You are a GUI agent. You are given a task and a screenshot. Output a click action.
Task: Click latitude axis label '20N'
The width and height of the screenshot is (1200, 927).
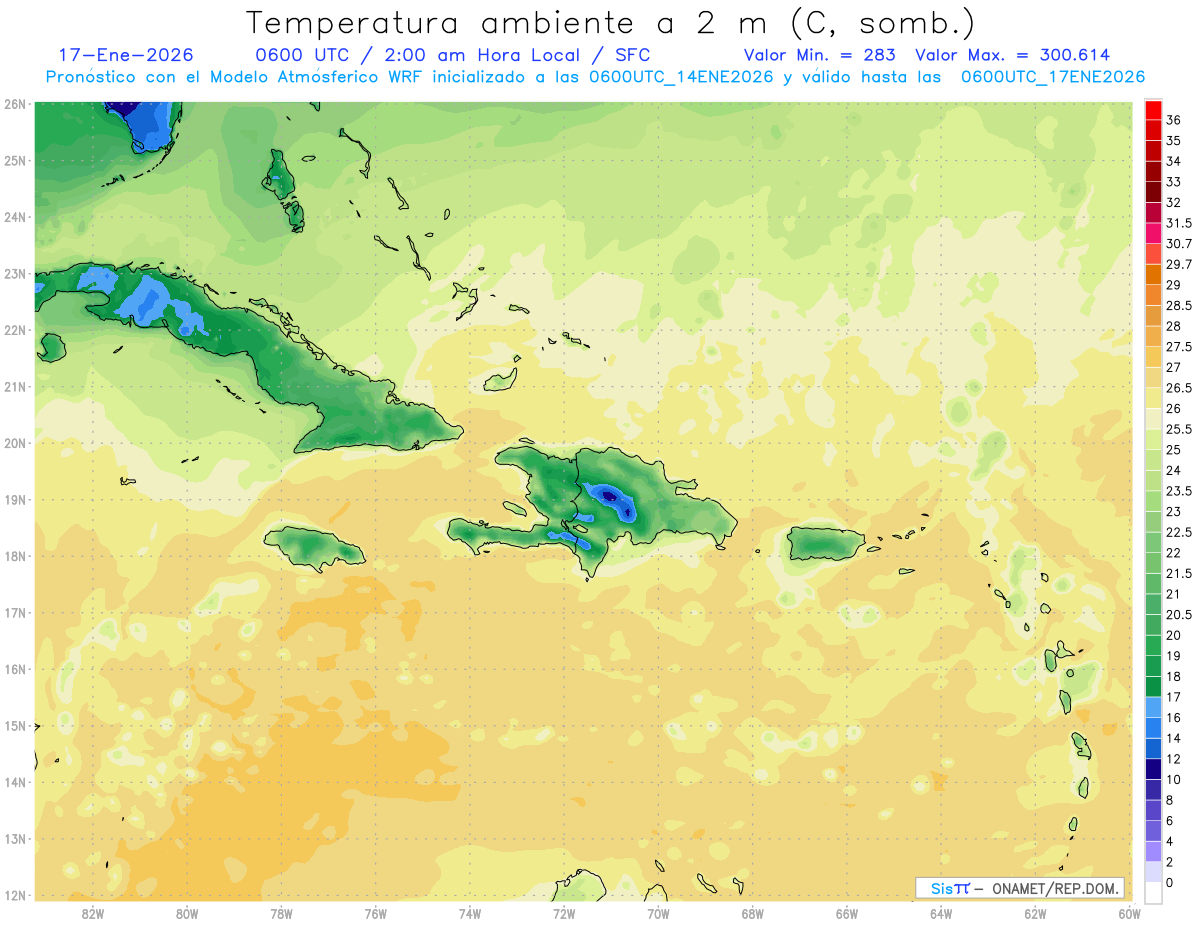point(15,443)
